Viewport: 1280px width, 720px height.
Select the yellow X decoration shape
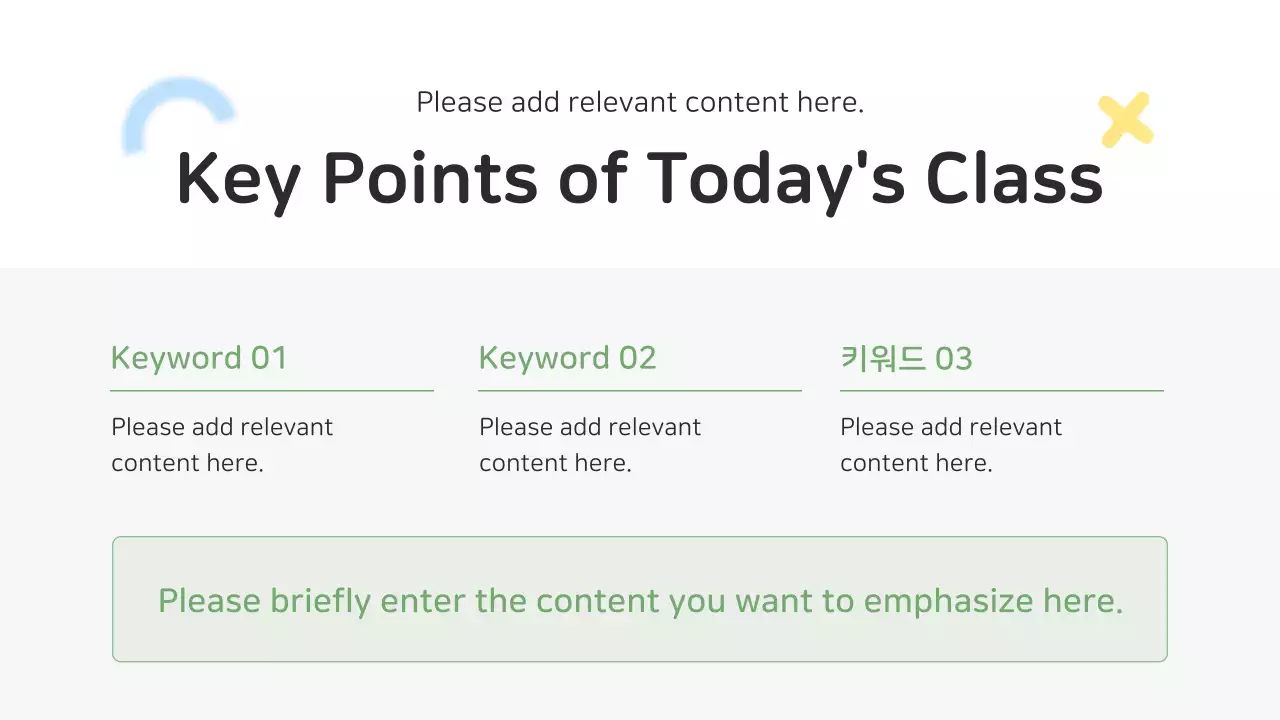click(1125, 120)
